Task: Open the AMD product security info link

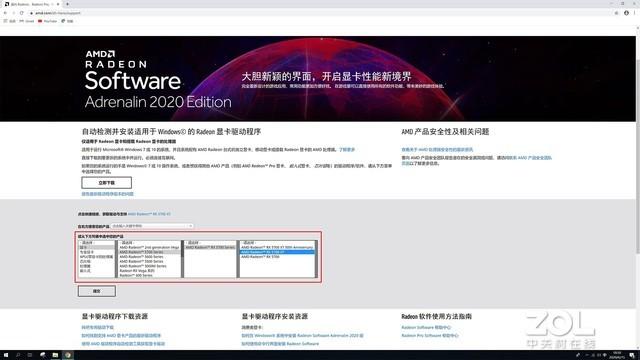Action: (x=437, y=150)
